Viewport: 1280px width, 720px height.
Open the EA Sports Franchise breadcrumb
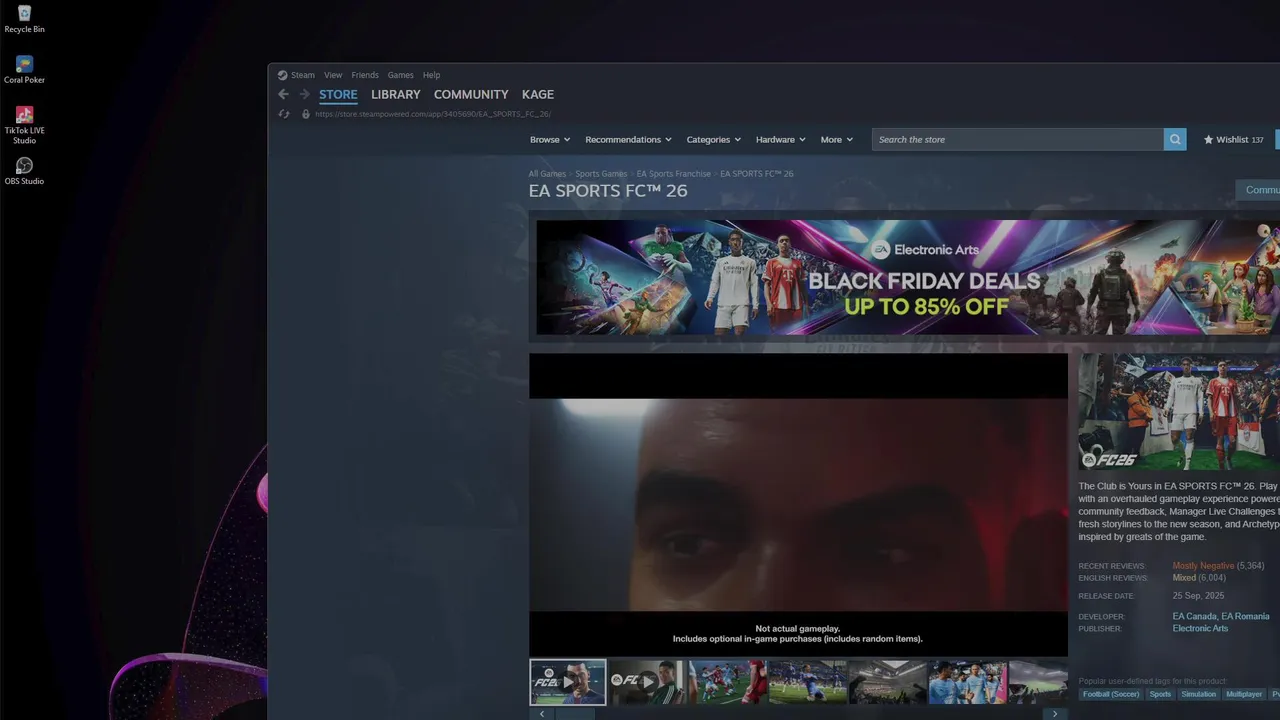[x=674, y=174]
